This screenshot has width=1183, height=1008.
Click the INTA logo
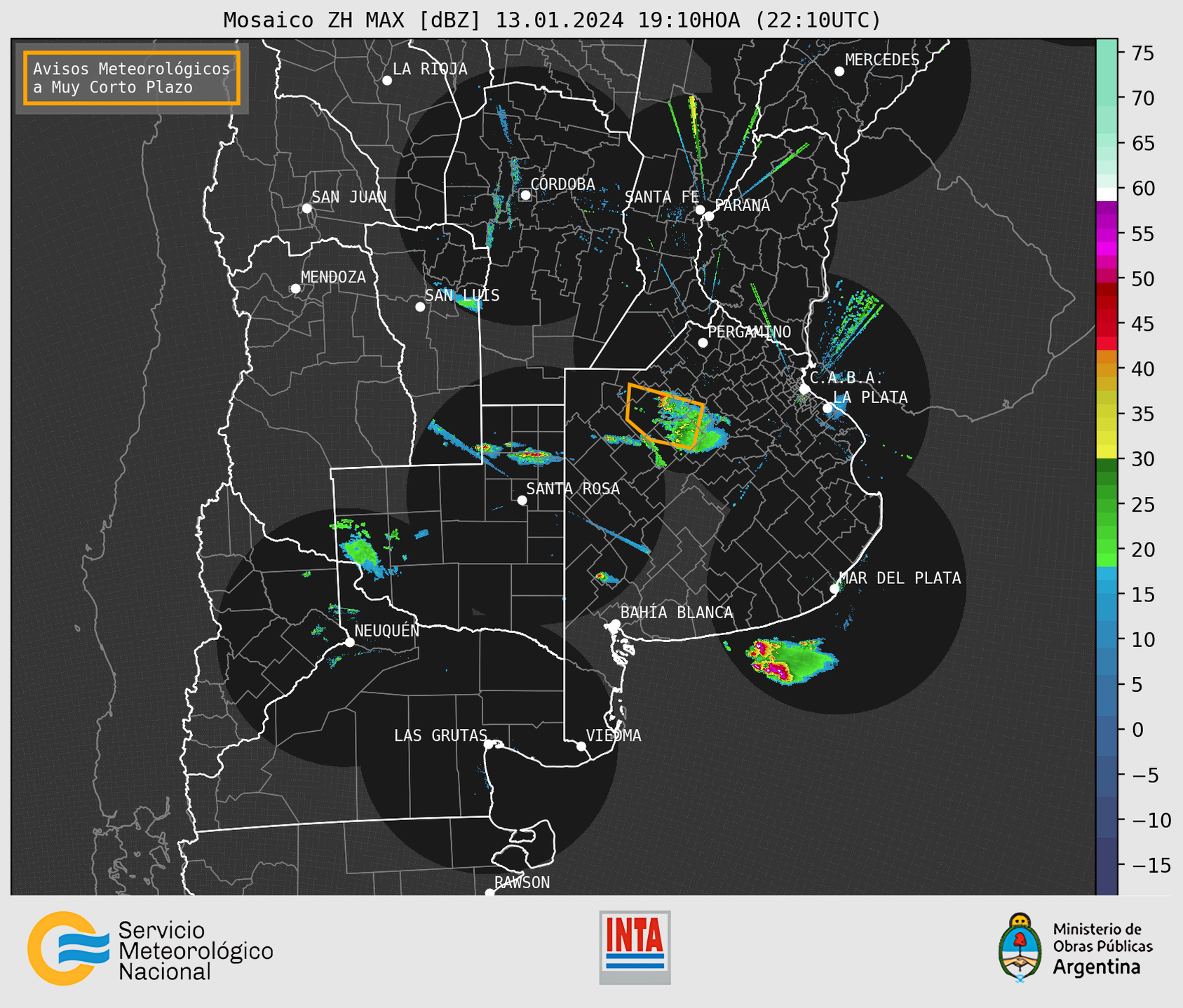tap(635, 947)
